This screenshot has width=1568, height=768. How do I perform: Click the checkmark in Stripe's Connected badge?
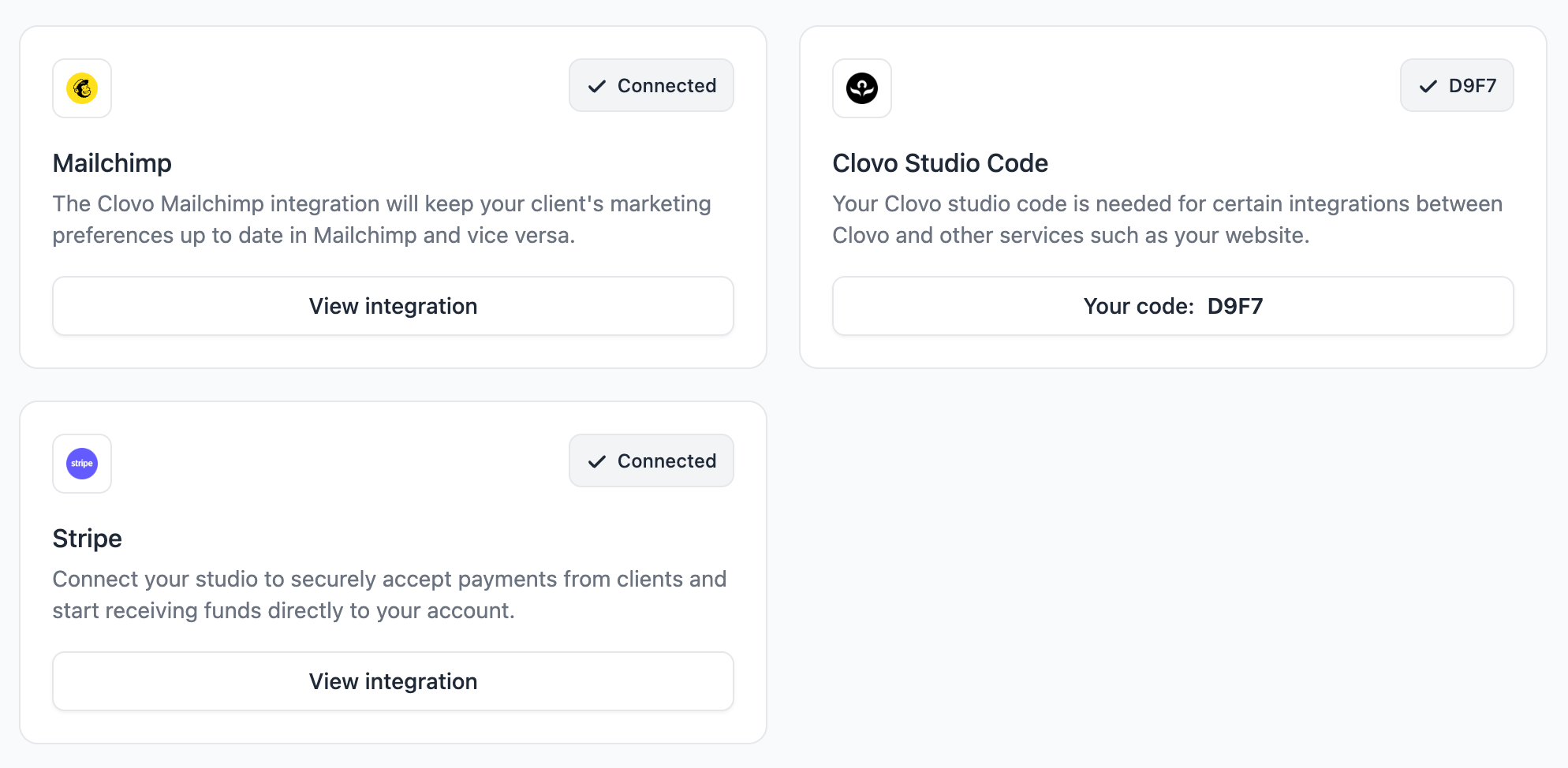point(597,461)
